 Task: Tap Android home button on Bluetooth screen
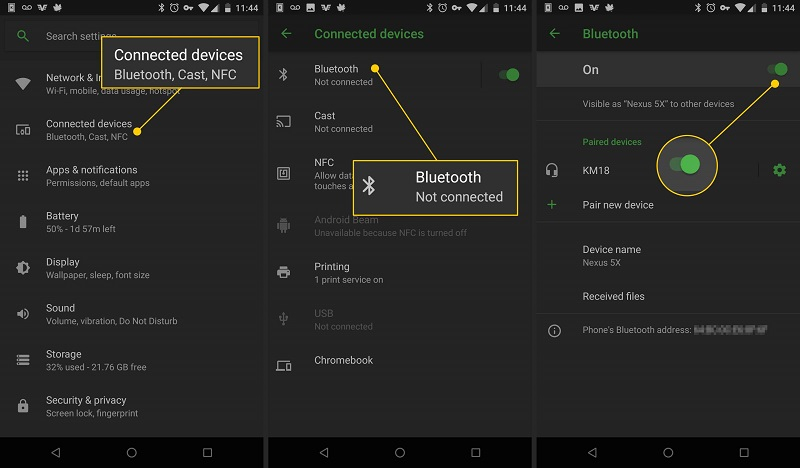coord(668,453)
